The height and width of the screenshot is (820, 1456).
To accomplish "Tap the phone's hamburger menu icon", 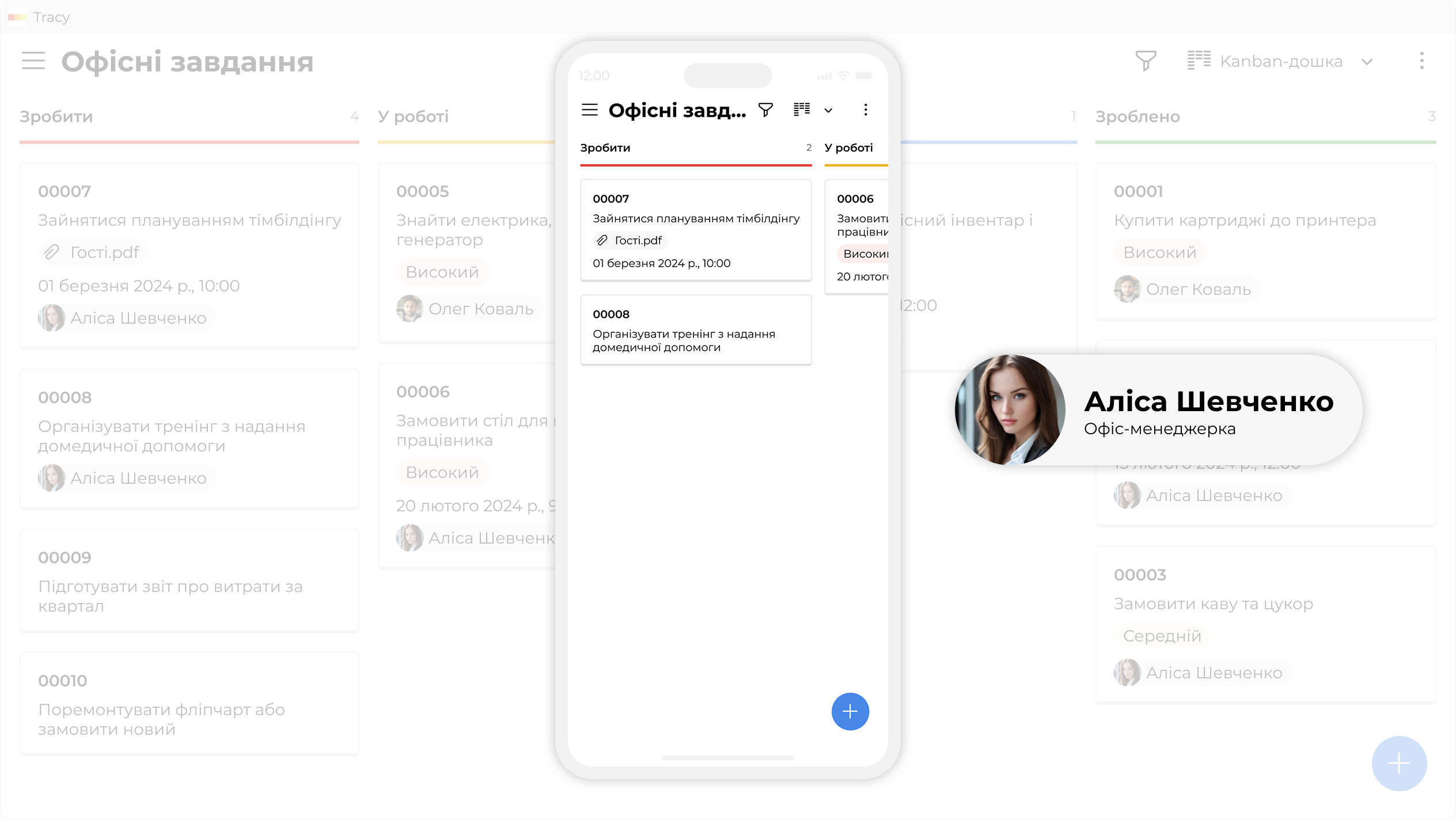I will point(590,109).
